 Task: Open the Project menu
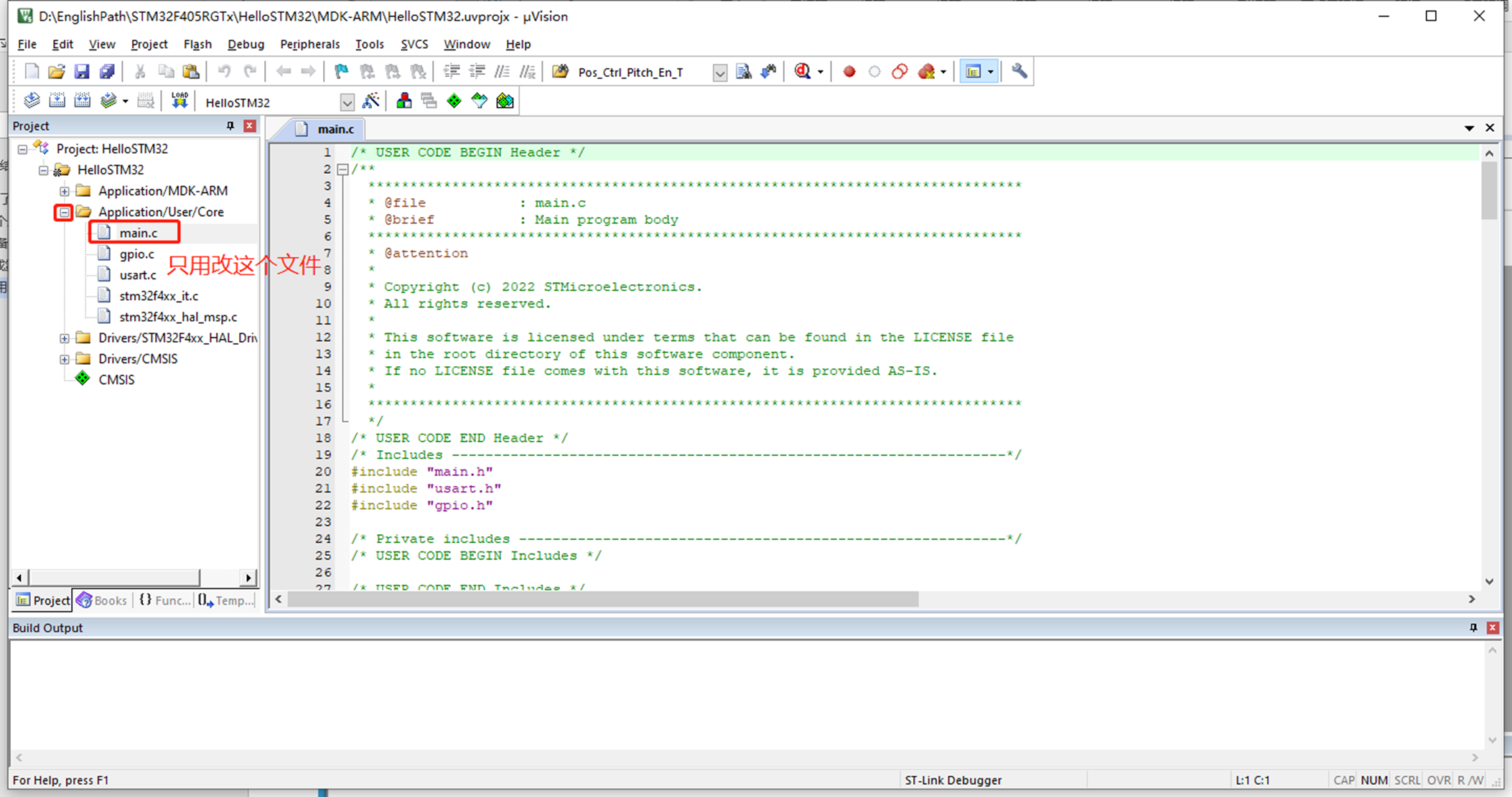coord(149,44)
